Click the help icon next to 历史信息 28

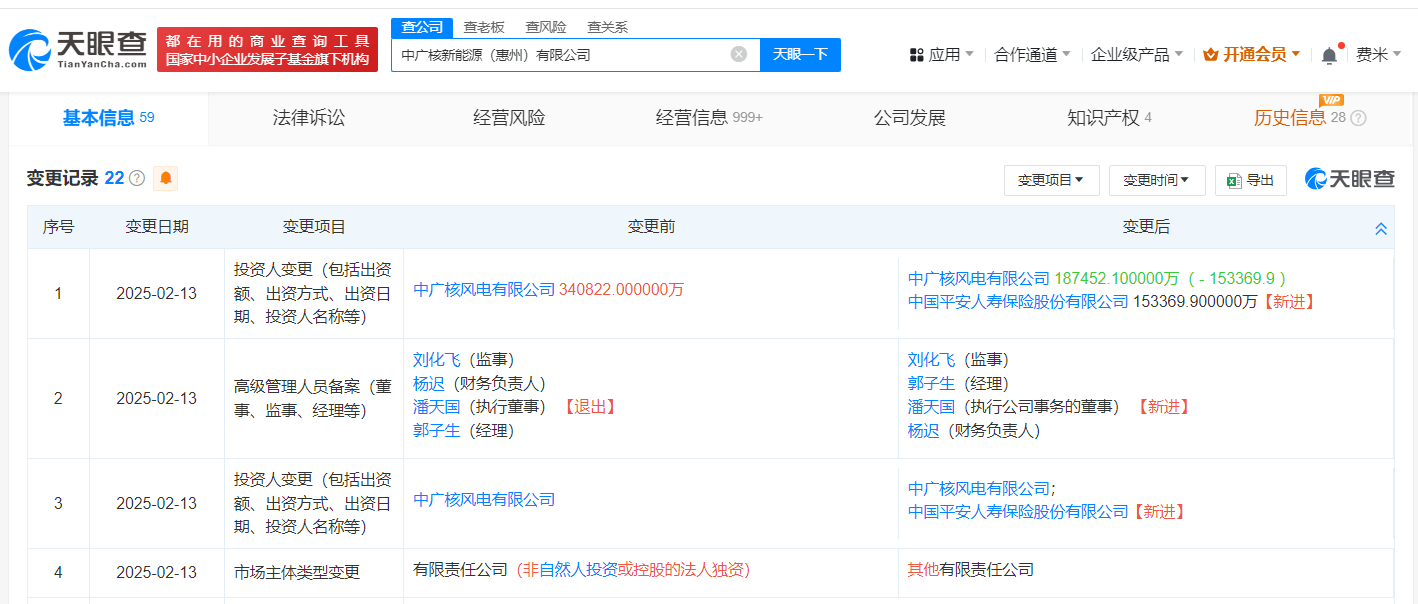click(x=1358, y=118)
